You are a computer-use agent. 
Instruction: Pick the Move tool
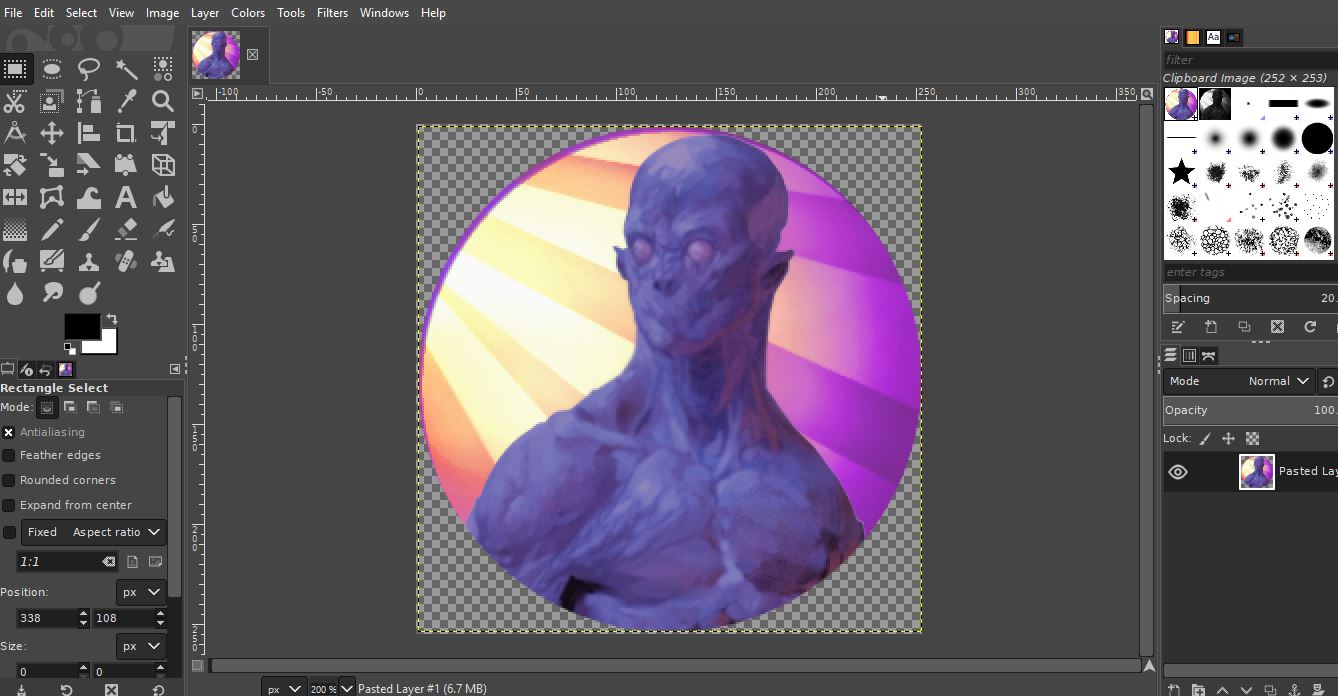coord(52,133)
